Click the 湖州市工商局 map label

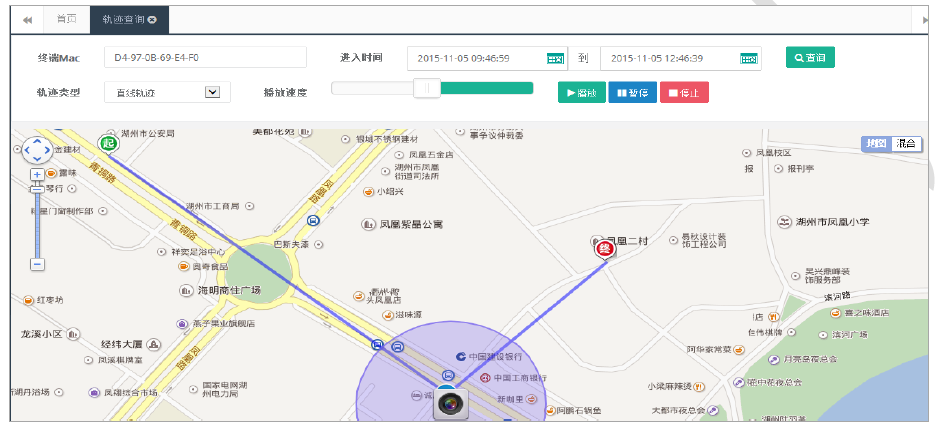(x=213, y=206)
